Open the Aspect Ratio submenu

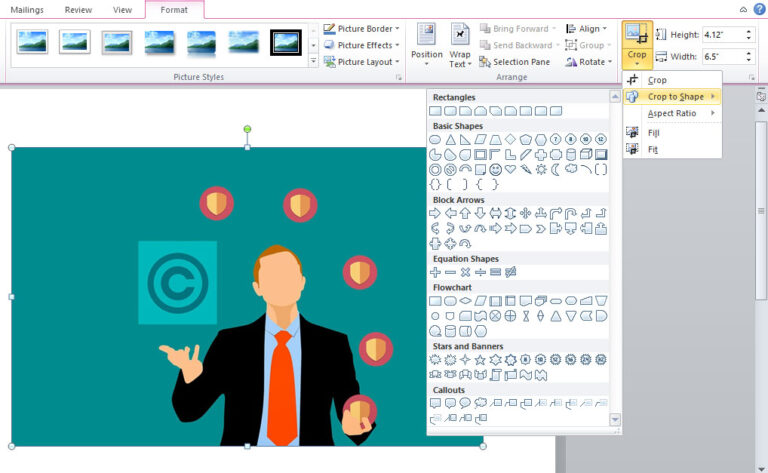pos(672,113)
